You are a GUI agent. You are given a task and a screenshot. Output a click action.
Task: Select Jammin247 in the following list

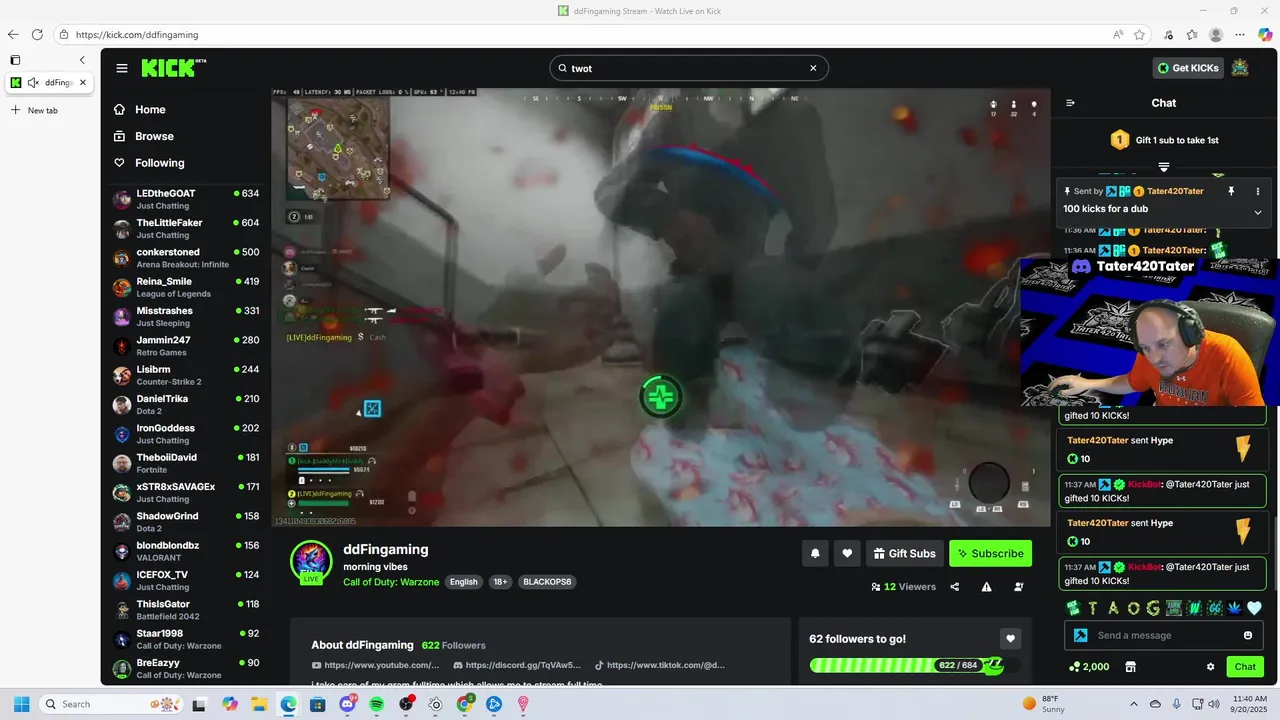[x=186, y=345]
